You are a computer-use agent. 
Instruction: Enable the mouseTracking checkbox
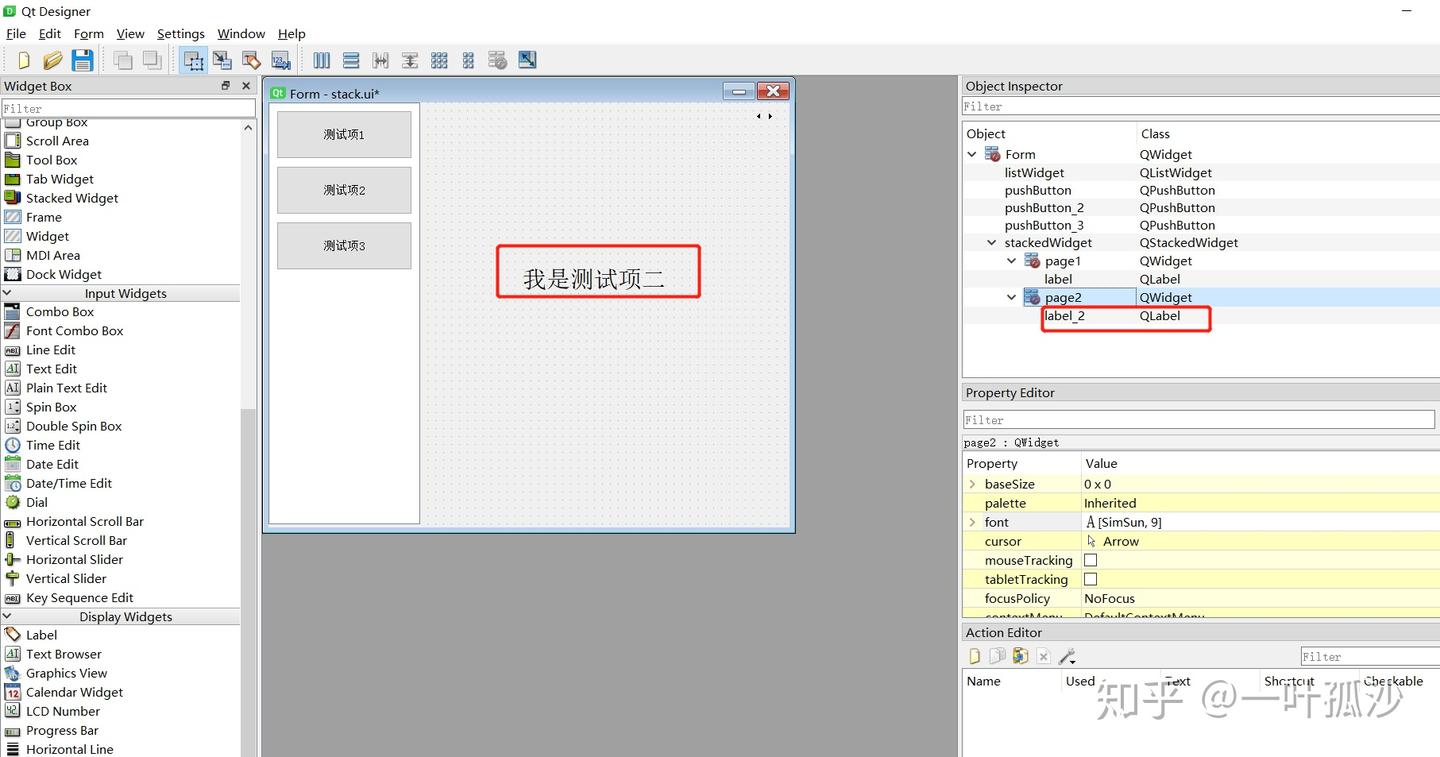point(1090,560)
